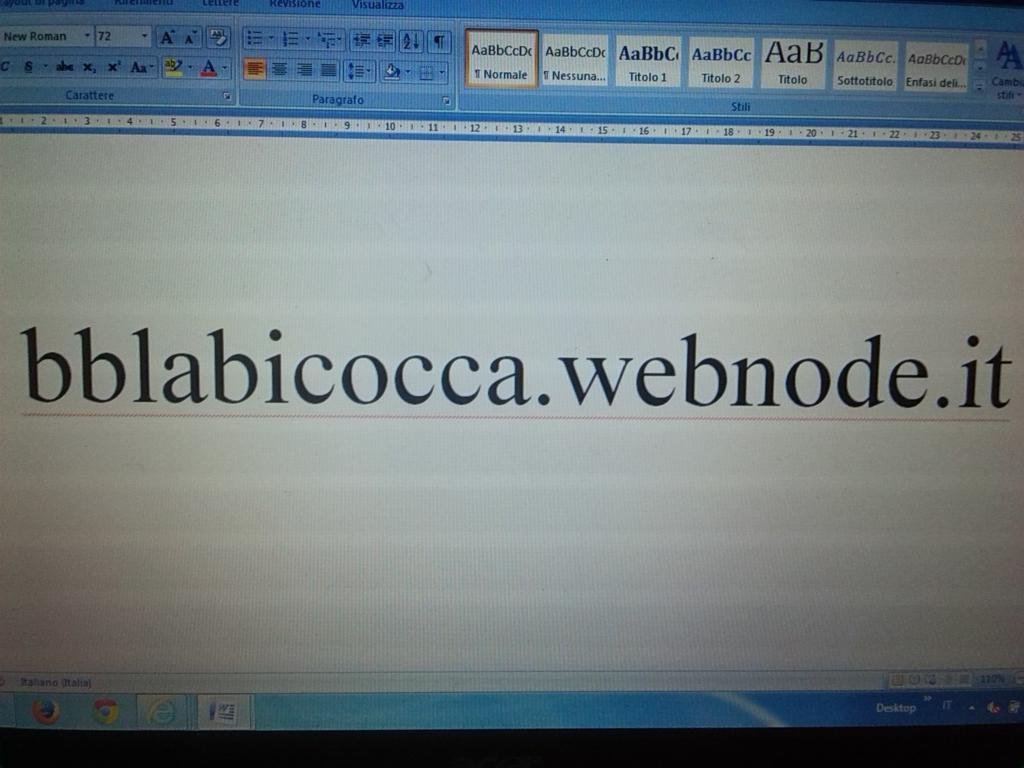Click the Grow Font button

(167, 37)
